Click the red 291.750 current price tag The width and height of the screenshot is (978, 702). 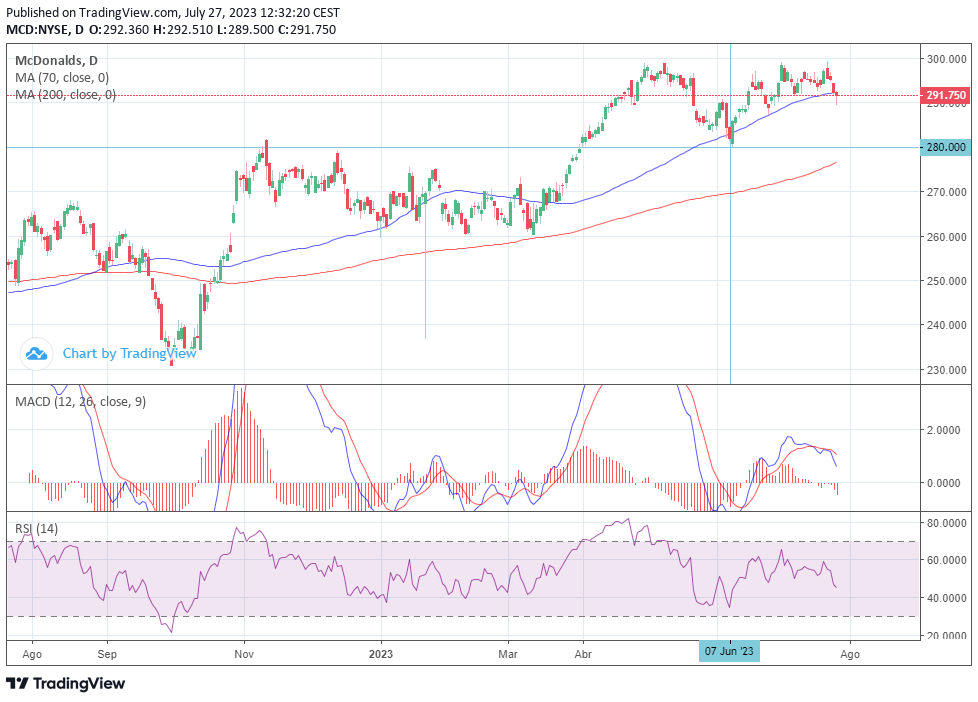(x=946, y=95)
